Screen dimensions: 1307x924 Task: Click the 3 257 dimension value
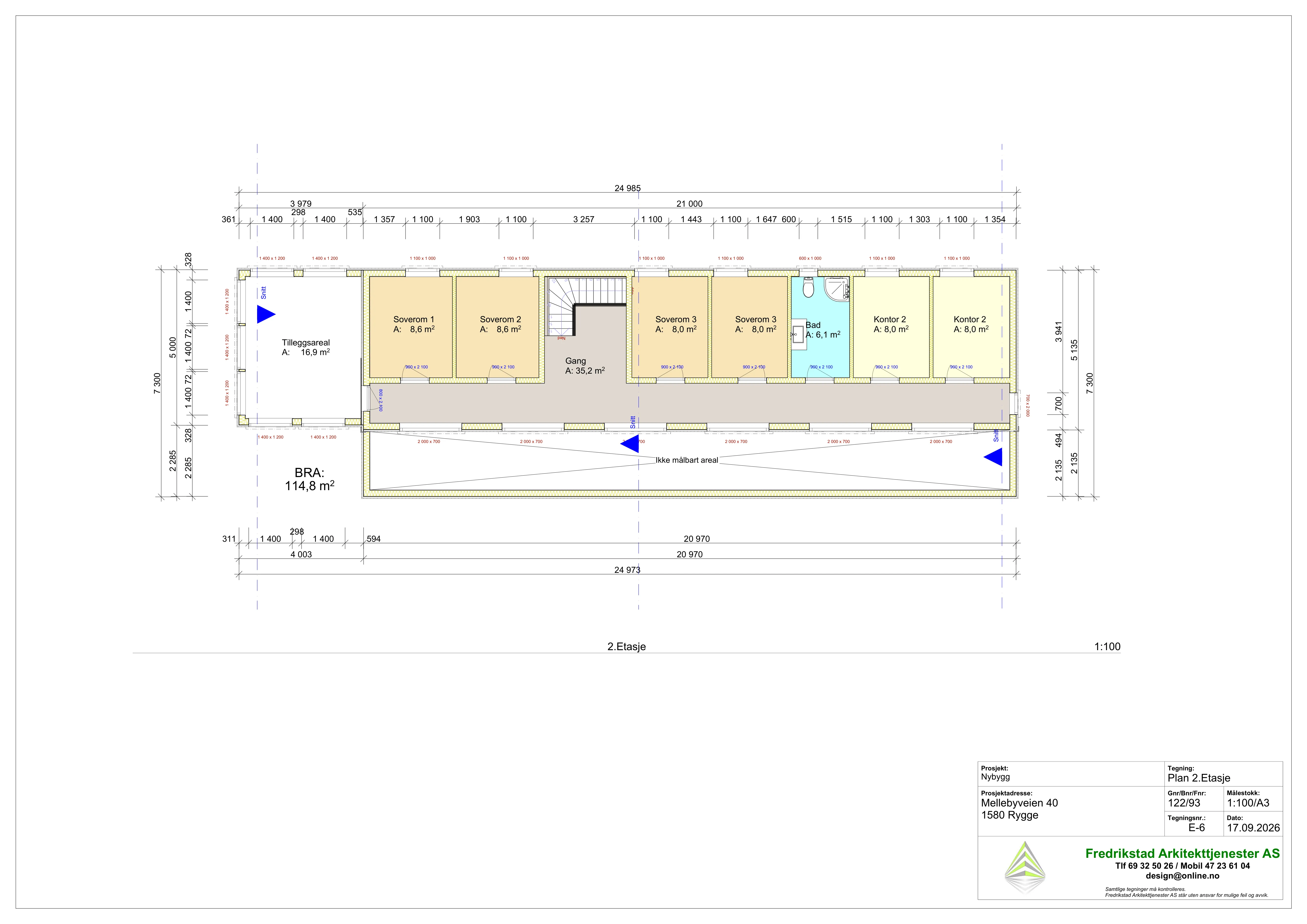(583, 219)
